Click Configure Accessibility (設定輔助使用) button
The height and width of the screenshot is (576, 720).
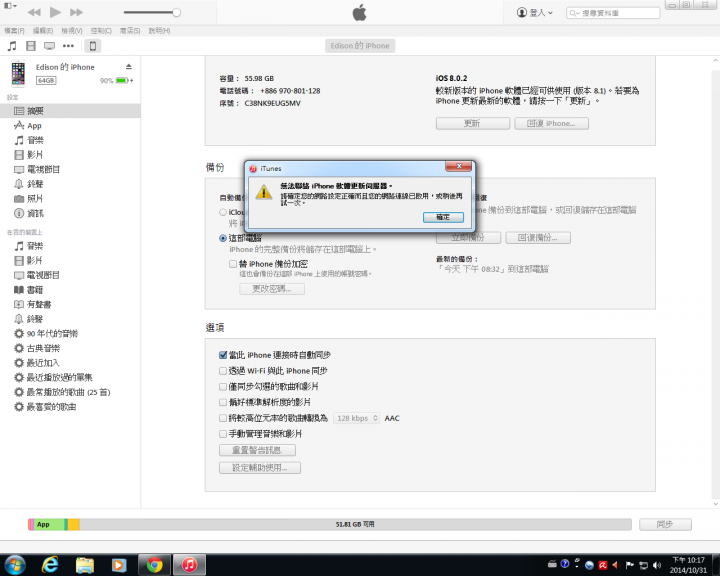pyautogui.click(x=260, y=468)
